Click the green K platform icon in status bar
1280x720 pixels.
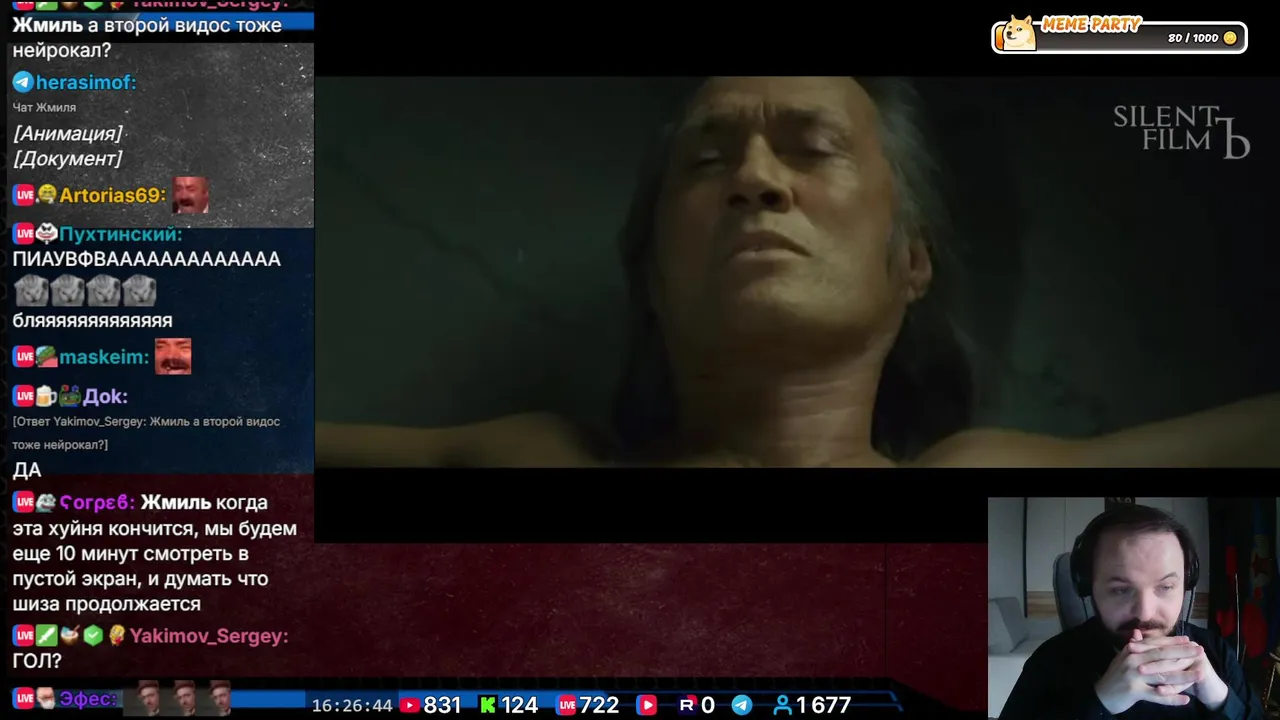tap(487, 705)
